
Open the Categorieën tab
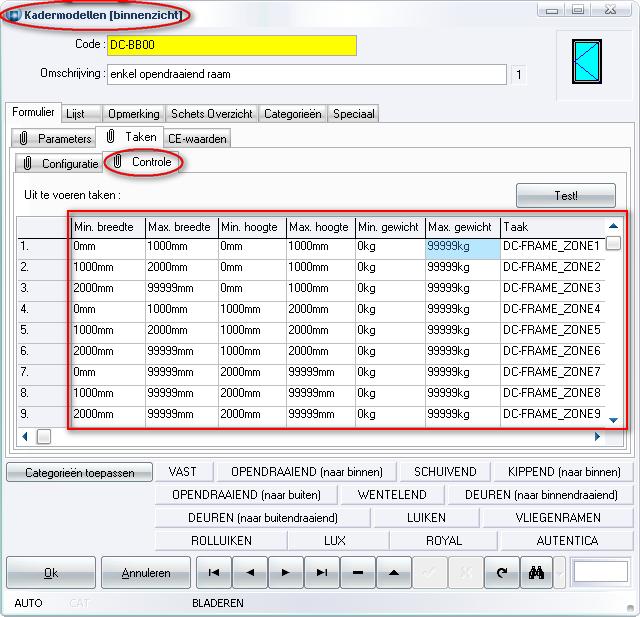point(293,114)
